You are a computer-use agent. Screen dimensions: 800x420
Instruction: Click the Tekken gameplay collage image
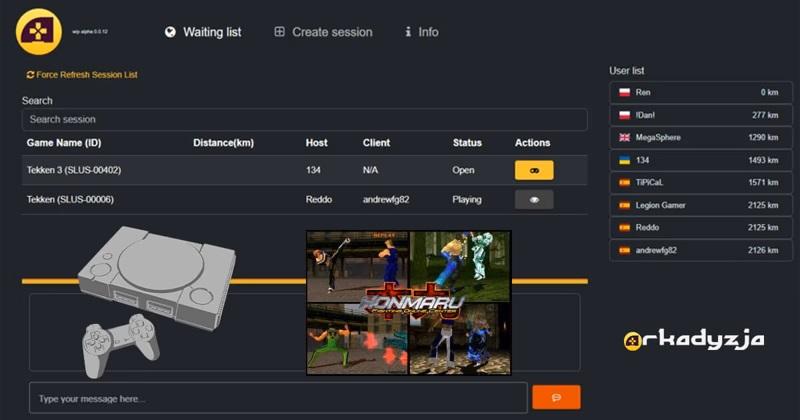click(x=409, y=303)
